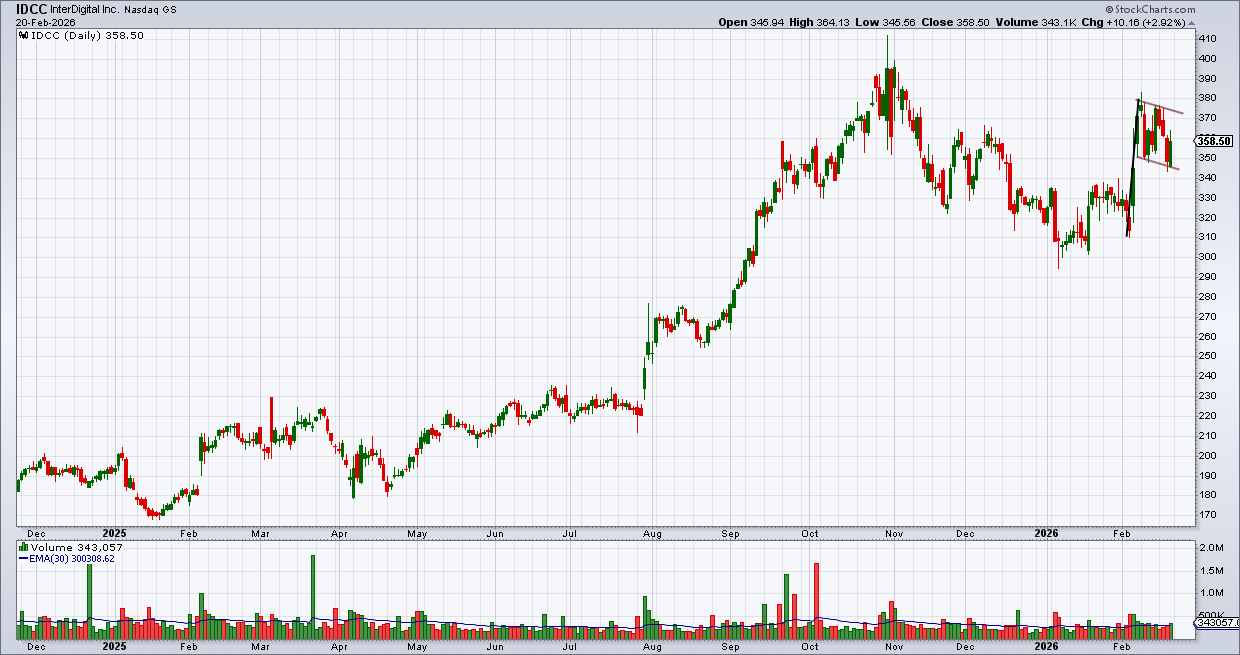
Task: Click the 180 price axis label
Action: [x=1207, y=495]
